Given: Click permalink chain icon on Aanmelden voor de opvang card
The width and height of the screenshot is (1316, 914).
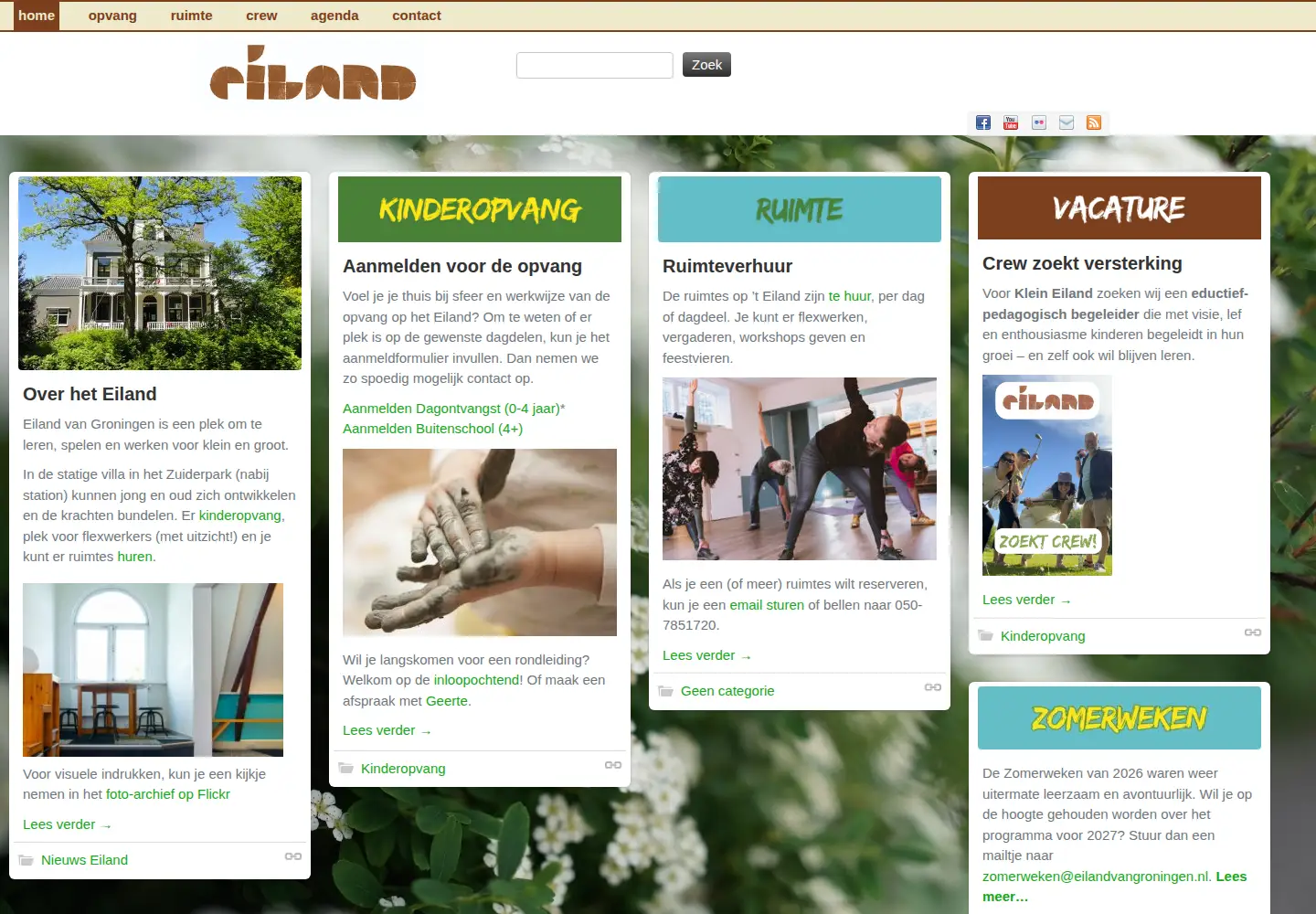Looking at the screenshot, I should coord(613,765).
